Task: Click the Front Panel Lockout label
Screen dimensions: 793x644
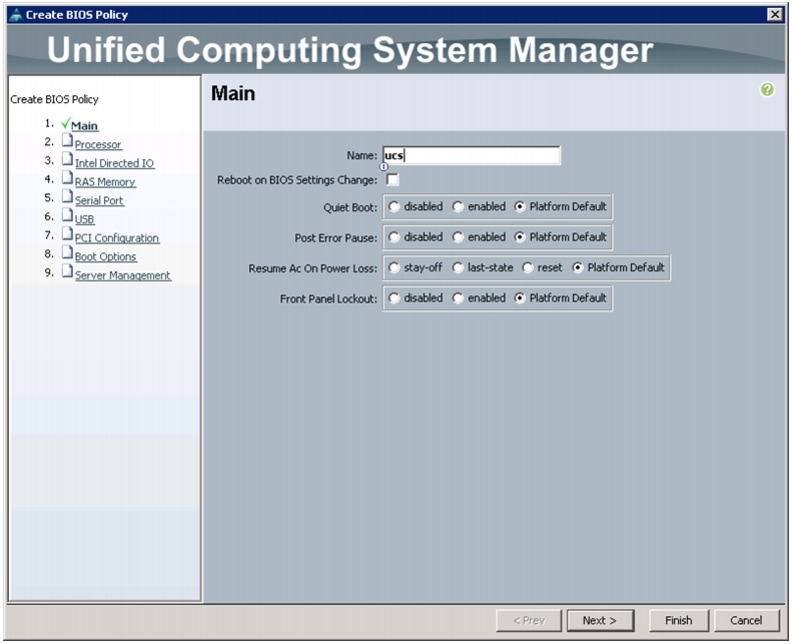Action: 329,299
